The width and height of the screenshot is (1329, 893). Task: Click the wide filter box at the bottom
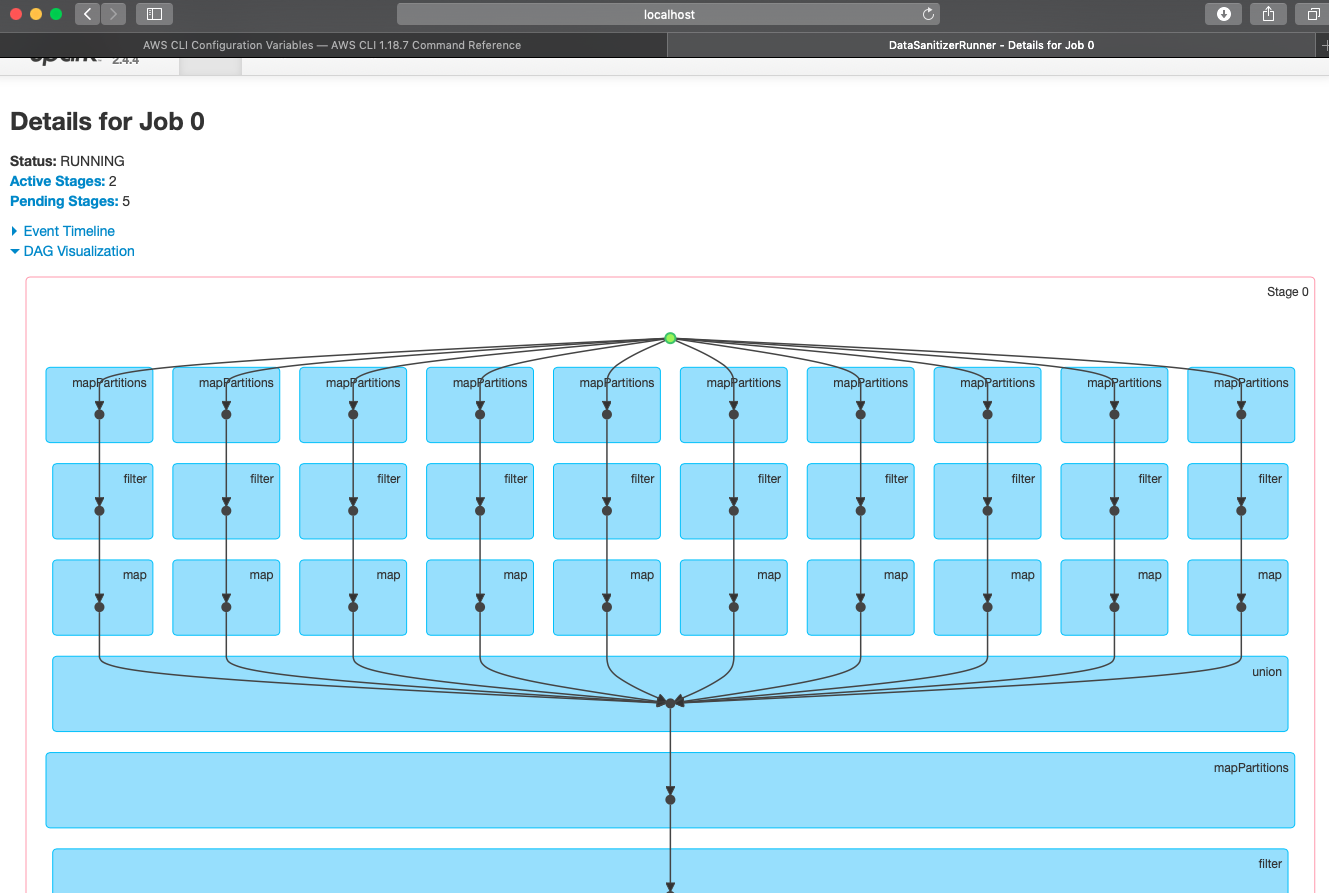click(x=670, y=870)
